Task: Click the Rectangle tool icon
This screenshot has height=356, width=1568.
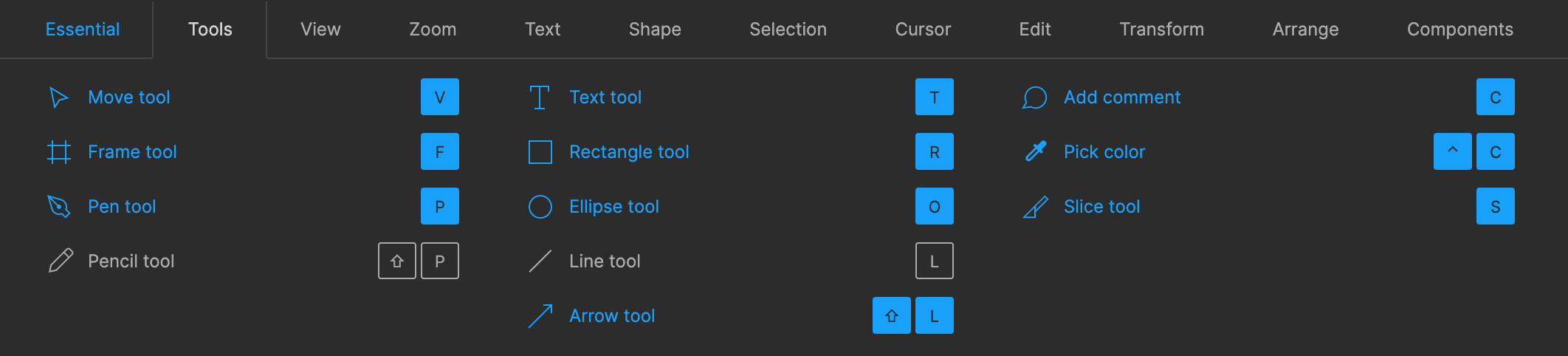Action: (x=540, y=152)
